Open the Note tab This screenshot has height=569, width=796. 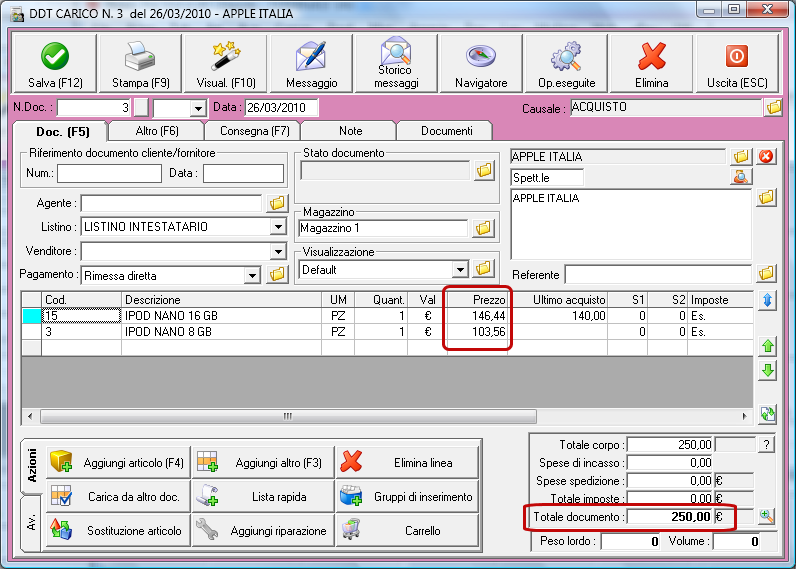(x=350, y=131)
